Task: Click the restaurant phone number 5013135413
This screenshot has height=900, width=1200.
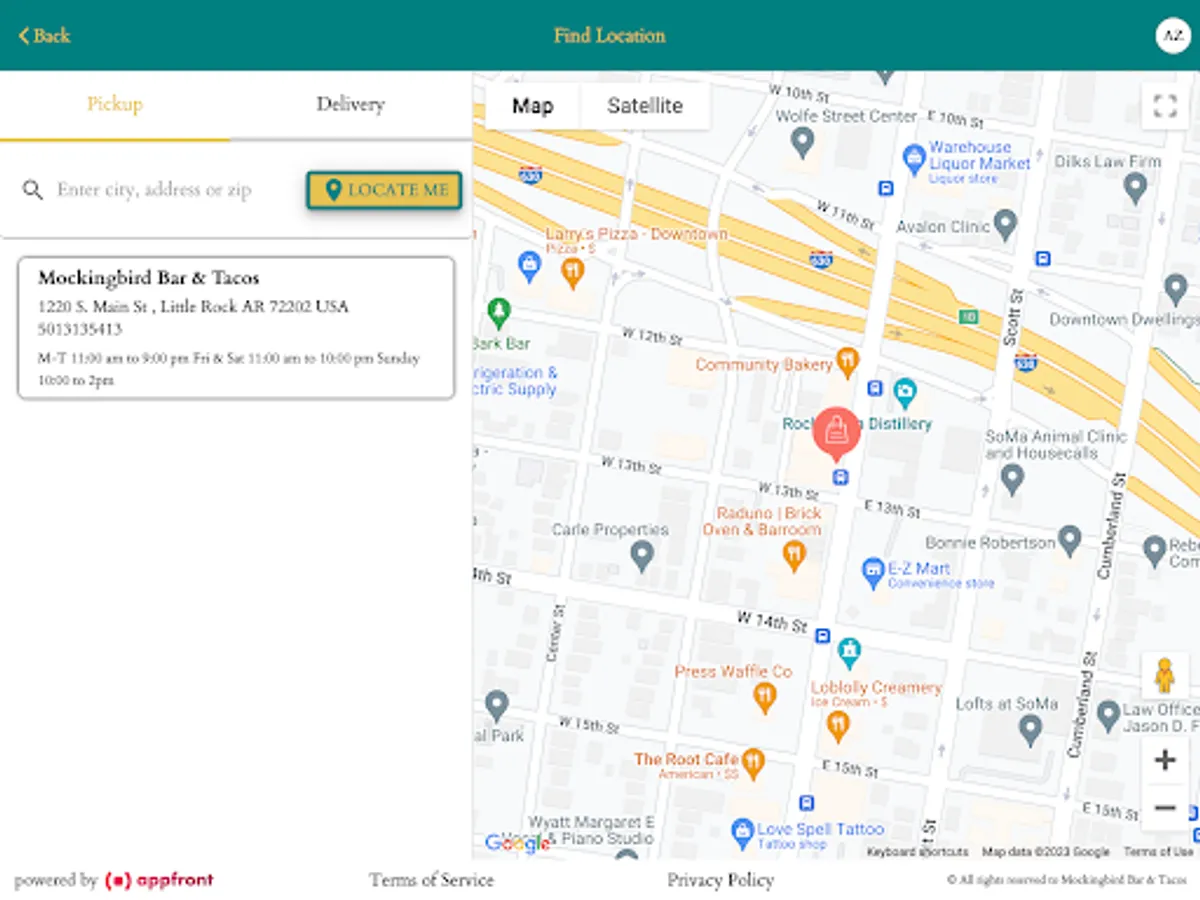Action: 80,329
